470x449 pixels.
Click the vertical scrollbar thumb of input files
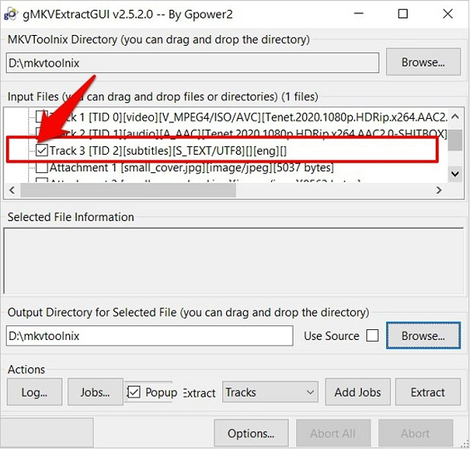455,140
